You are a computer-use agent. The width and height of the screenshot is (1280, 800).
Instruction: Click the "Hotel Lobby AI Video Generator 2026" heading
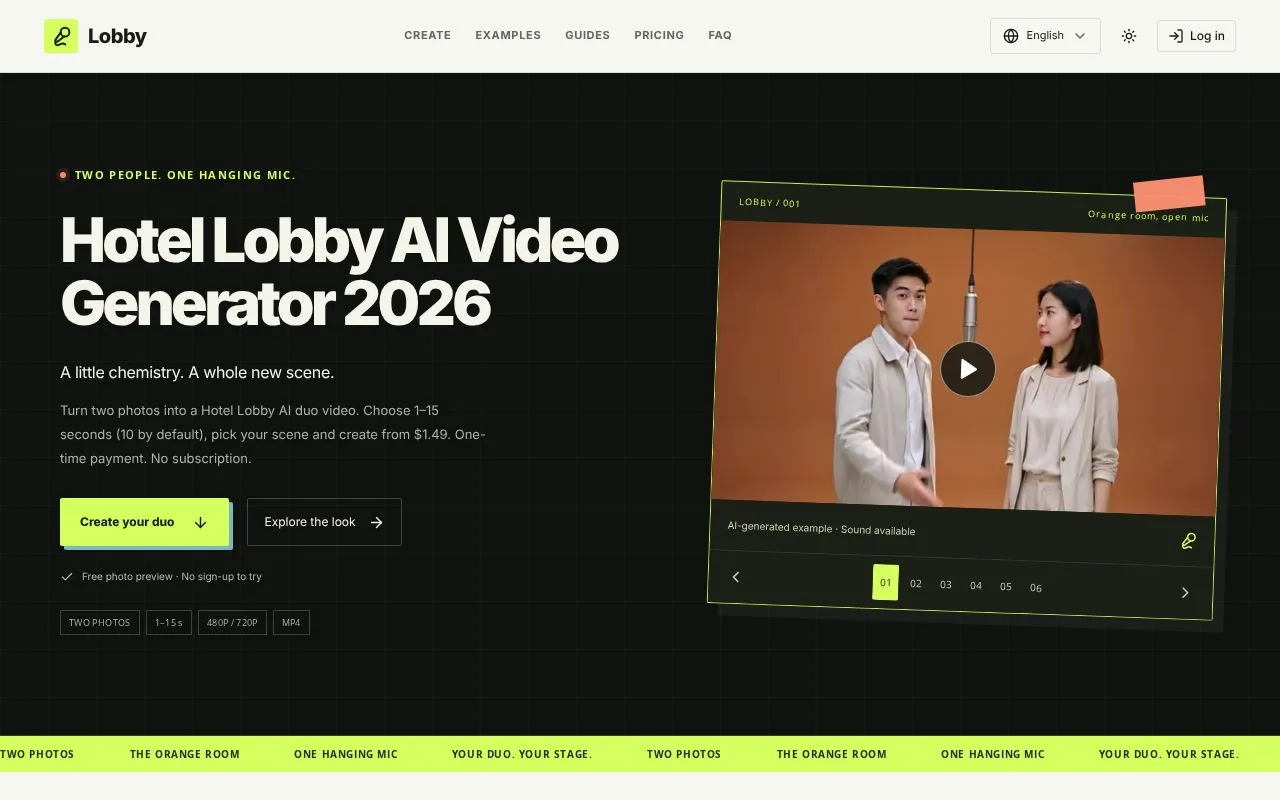[x=340, y=271]
